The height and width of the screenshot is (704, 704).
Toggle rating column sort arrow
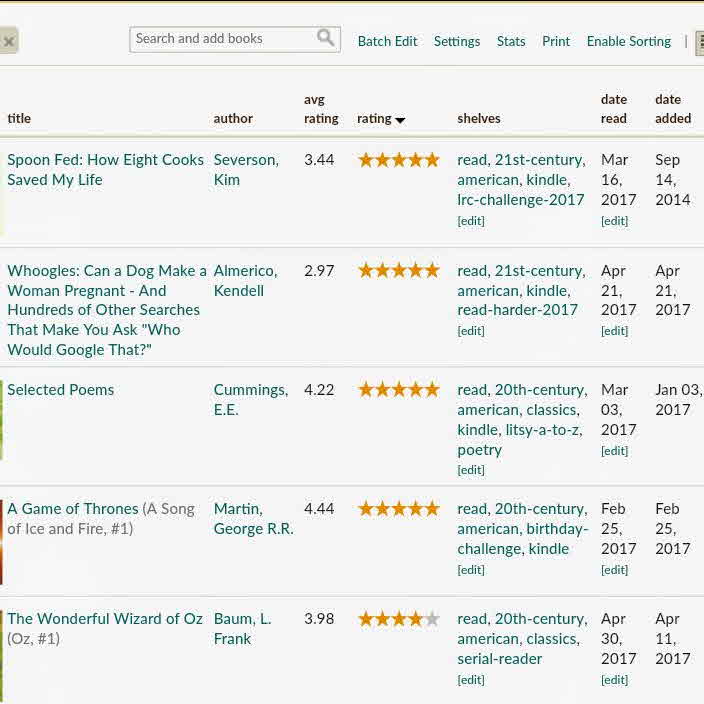tap(400, 120)
